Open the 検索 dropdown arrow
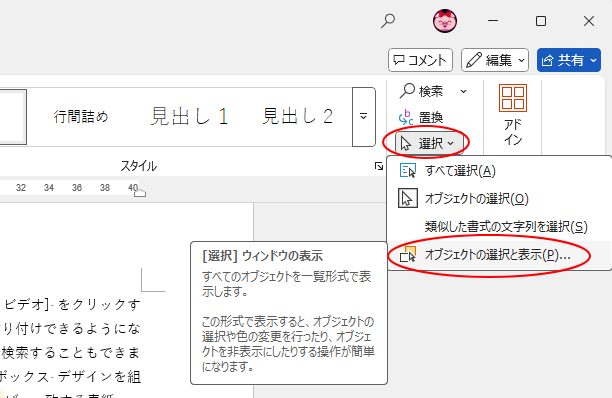Image resolution: width=612 pixels, height=398 pixels. pyautogui.click(x=463, y=91)
